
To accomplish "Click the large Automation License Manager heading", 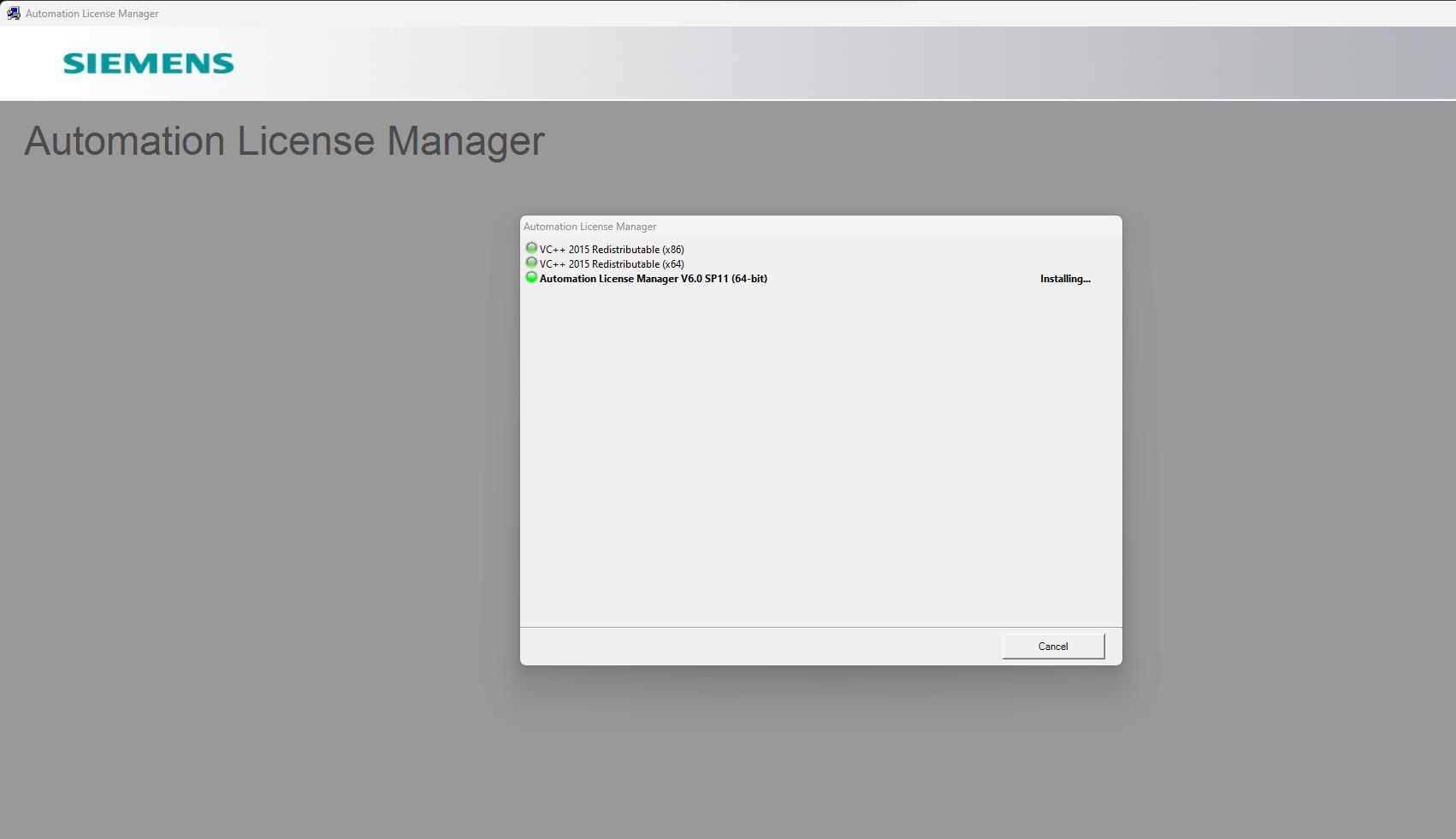I will pos(284,141).
